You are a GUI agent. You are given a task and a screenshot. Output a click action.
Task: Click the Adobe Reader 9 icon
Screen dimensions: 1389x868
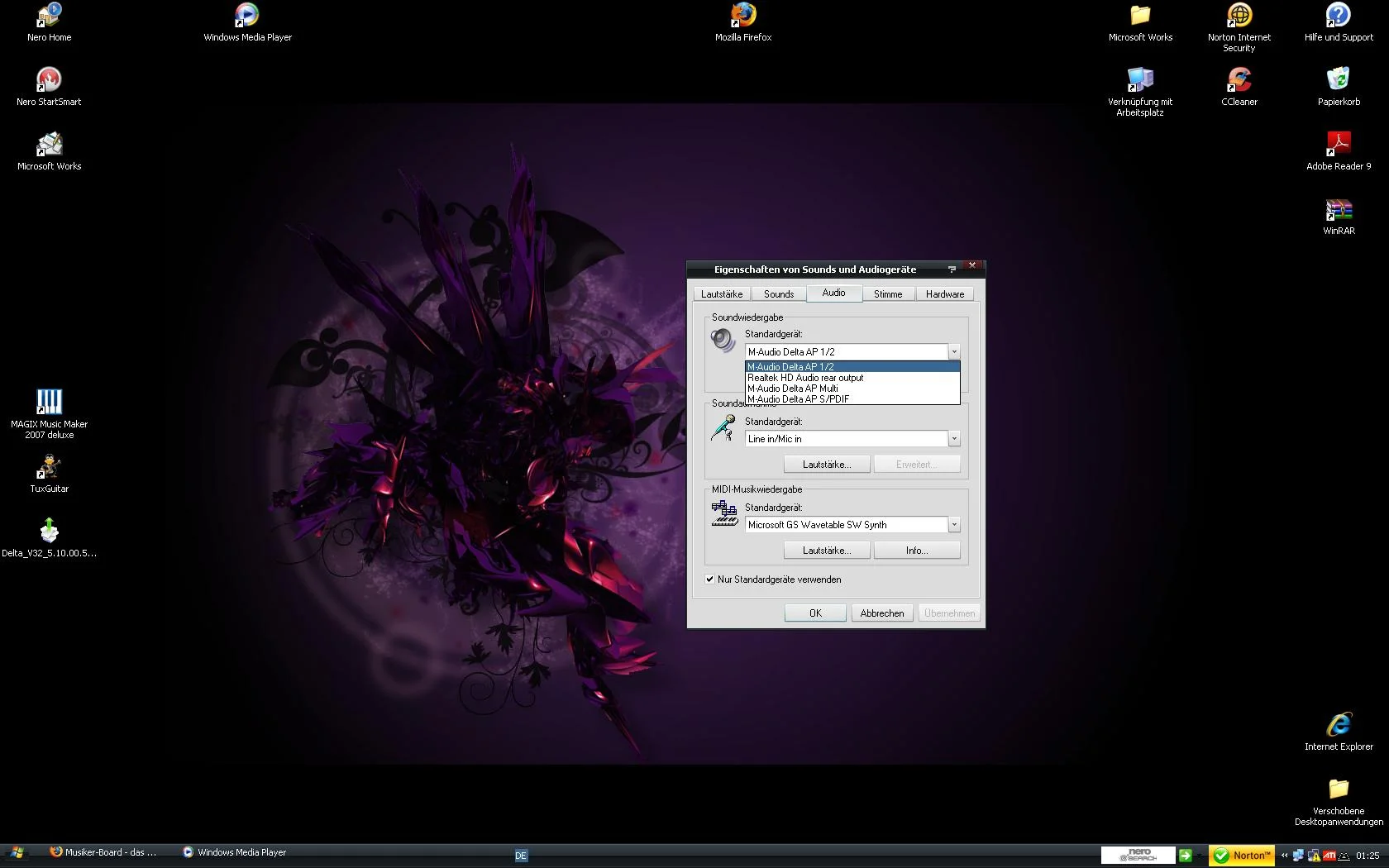point(1338,145)
